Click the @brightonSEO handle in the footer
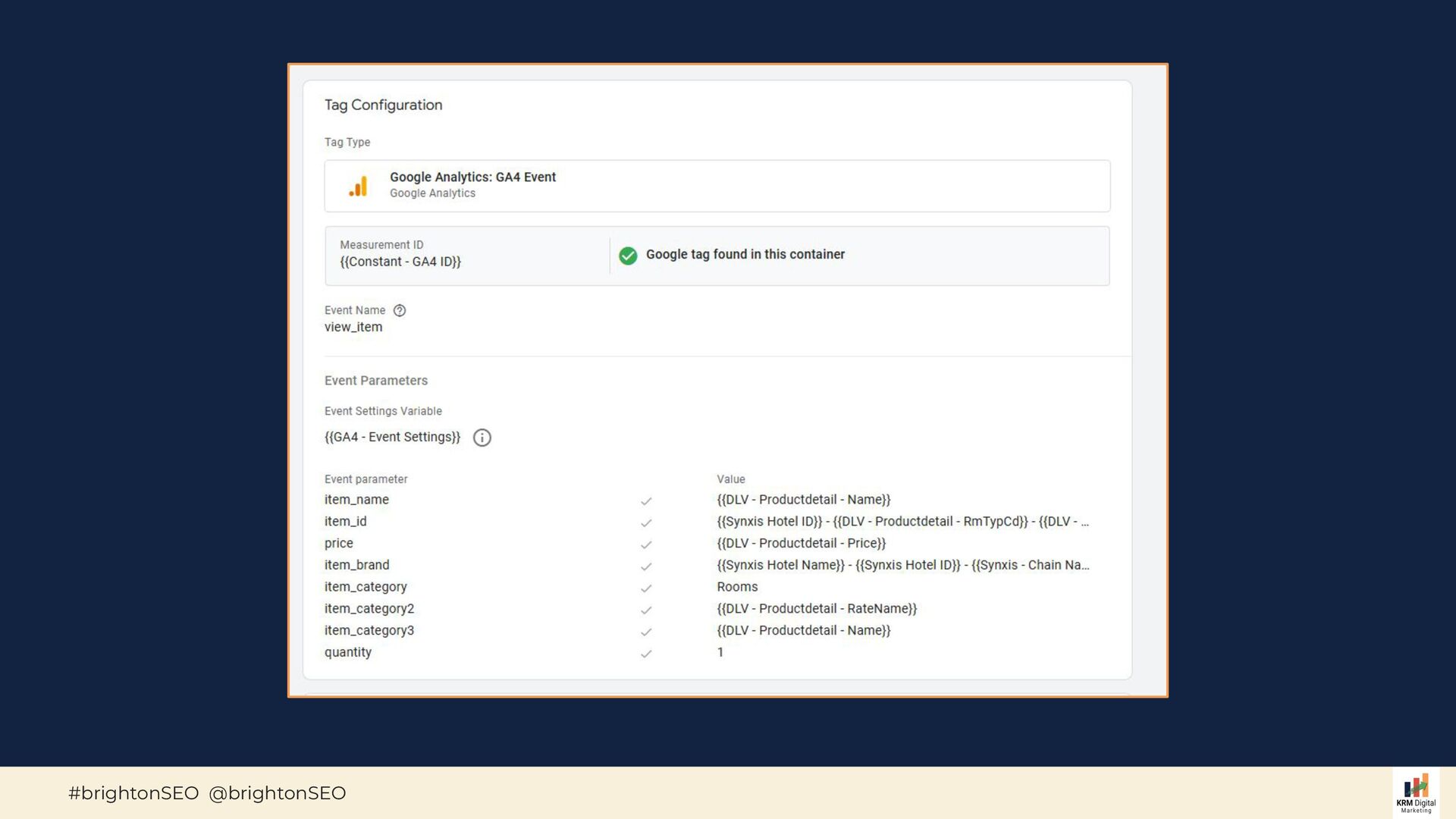The image size is (1456, 819). (x=277, y=793)
